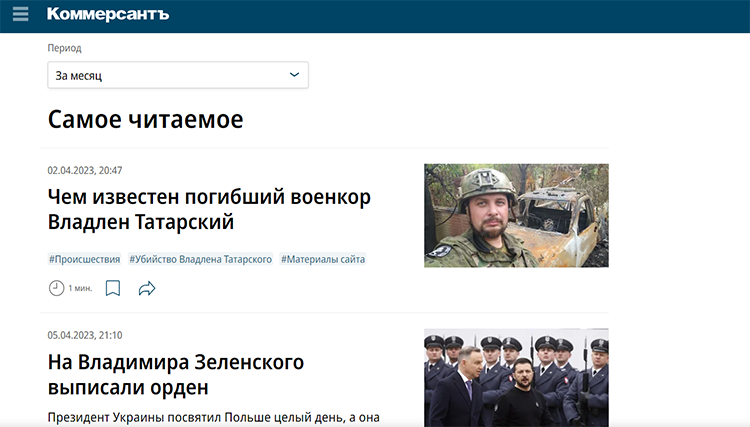Select the #Материалы сайта tag

323,259
